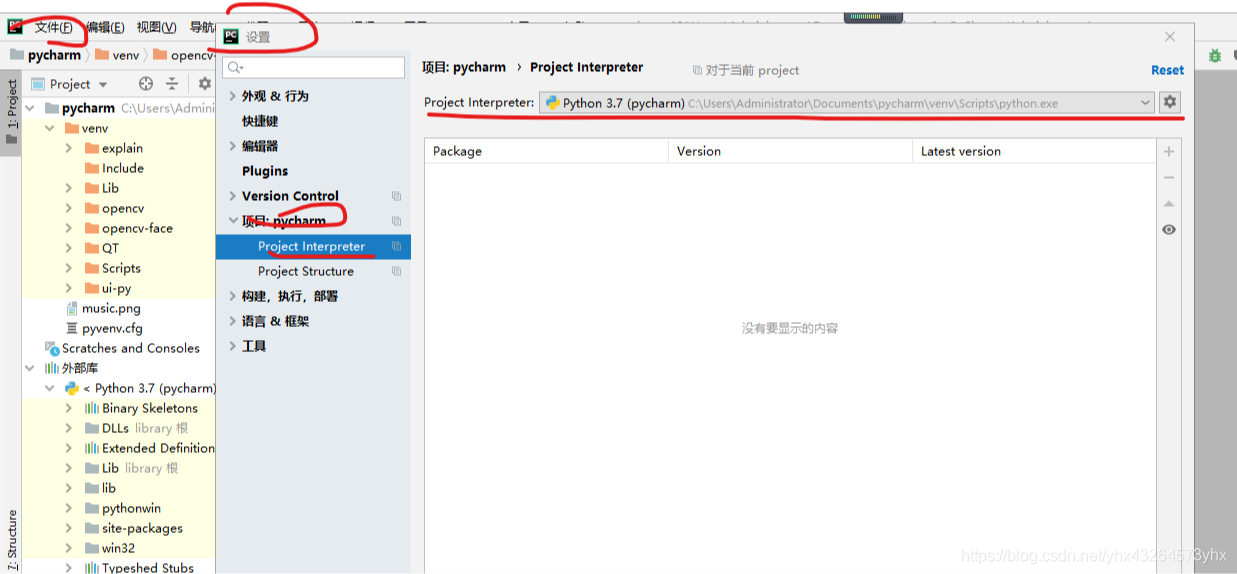Image resolution: width=1237 pixels, height=574 pixels.
Task: Click the Version column header
Action: point(790,151)
